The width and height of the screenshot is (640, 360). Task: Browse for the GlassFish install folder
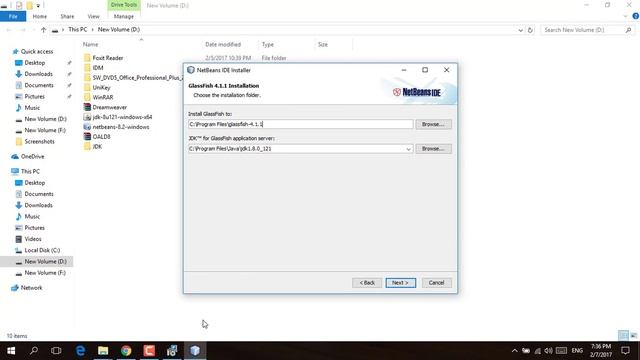tap(433, 124)
